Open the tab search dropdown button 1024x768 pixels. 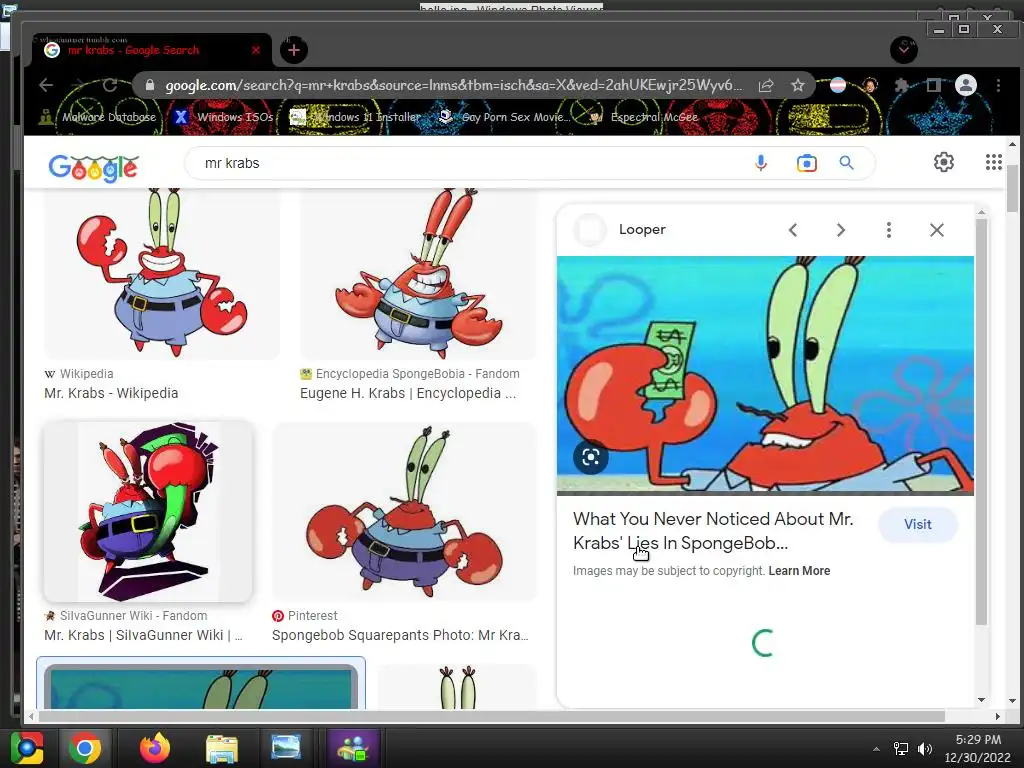pyautogui.click(x=904, y=50)
